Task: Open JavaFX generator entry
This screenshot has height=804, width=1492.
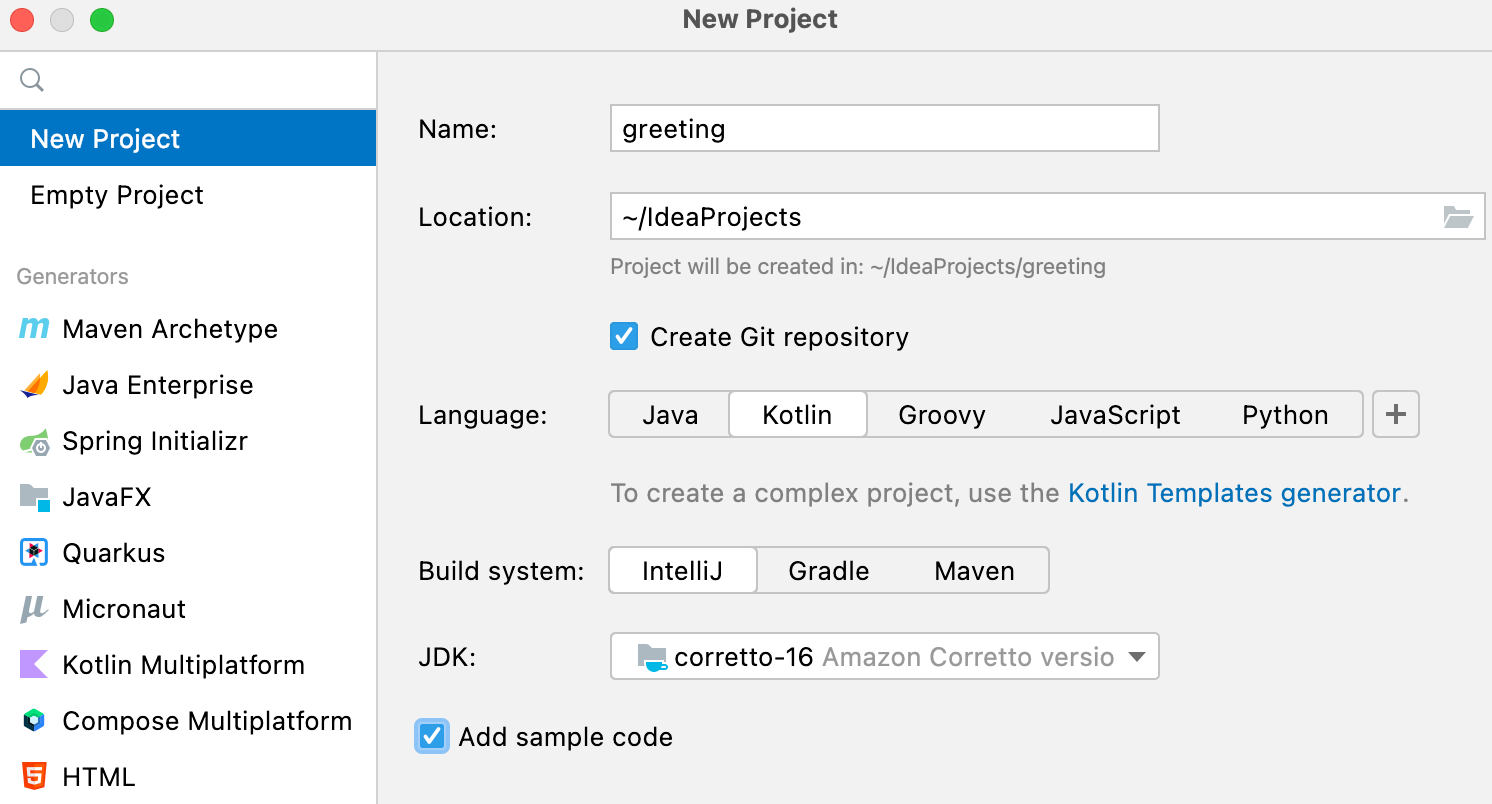Action: (x=188, y=497)
